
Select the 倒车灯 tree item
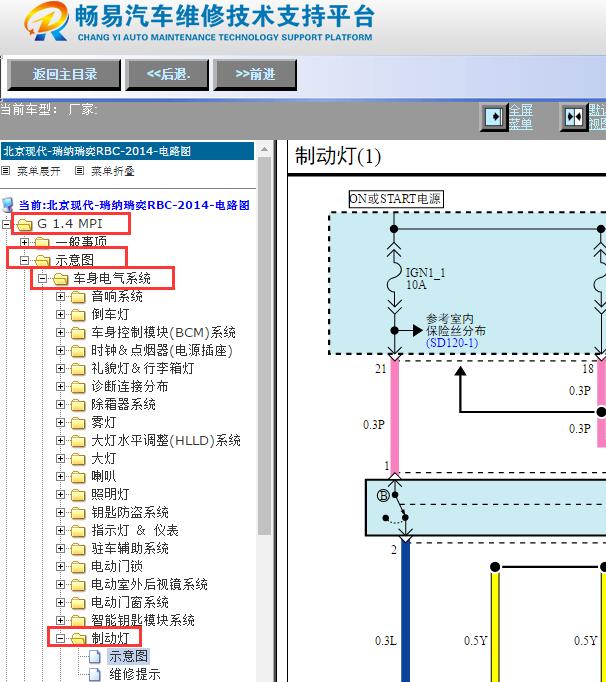pos(110,314)
